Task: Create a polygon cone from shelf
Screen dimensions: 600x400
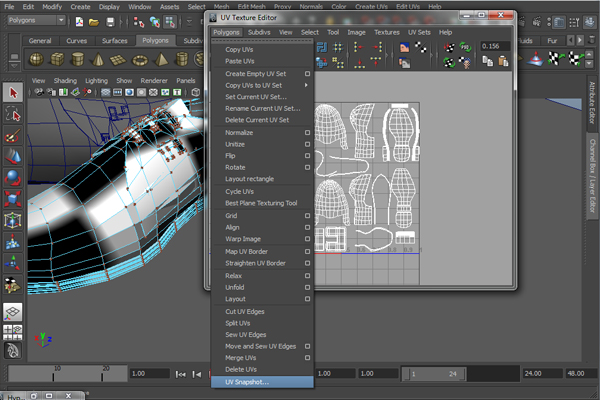Action: 98,59
